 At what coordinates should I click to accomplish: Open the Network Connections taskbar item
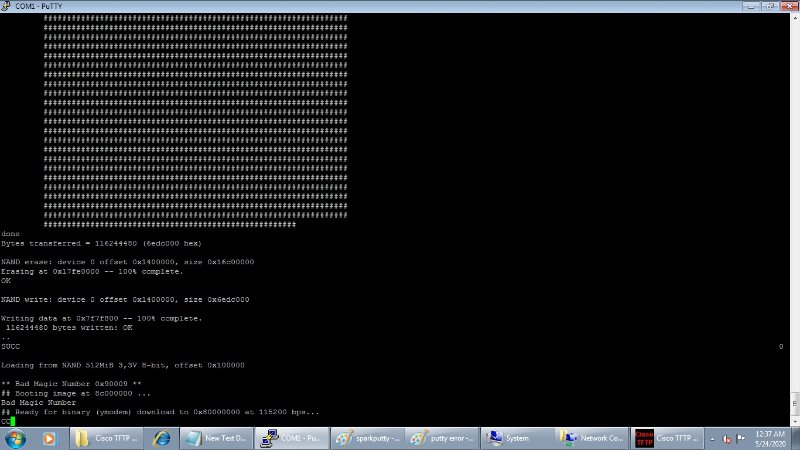pyautogui.click(x=592, y=439)
